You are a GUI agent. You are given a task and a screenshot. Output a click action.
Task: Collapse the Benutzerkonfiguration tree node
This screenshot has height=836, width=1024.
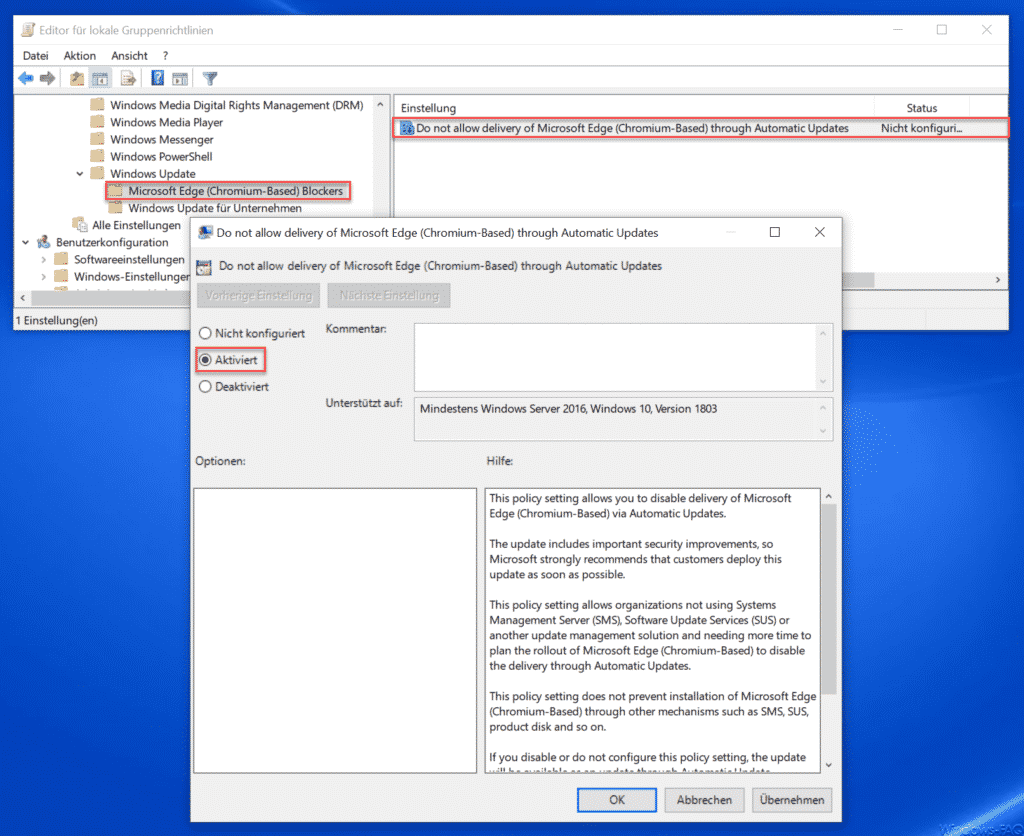click(25, 242)
